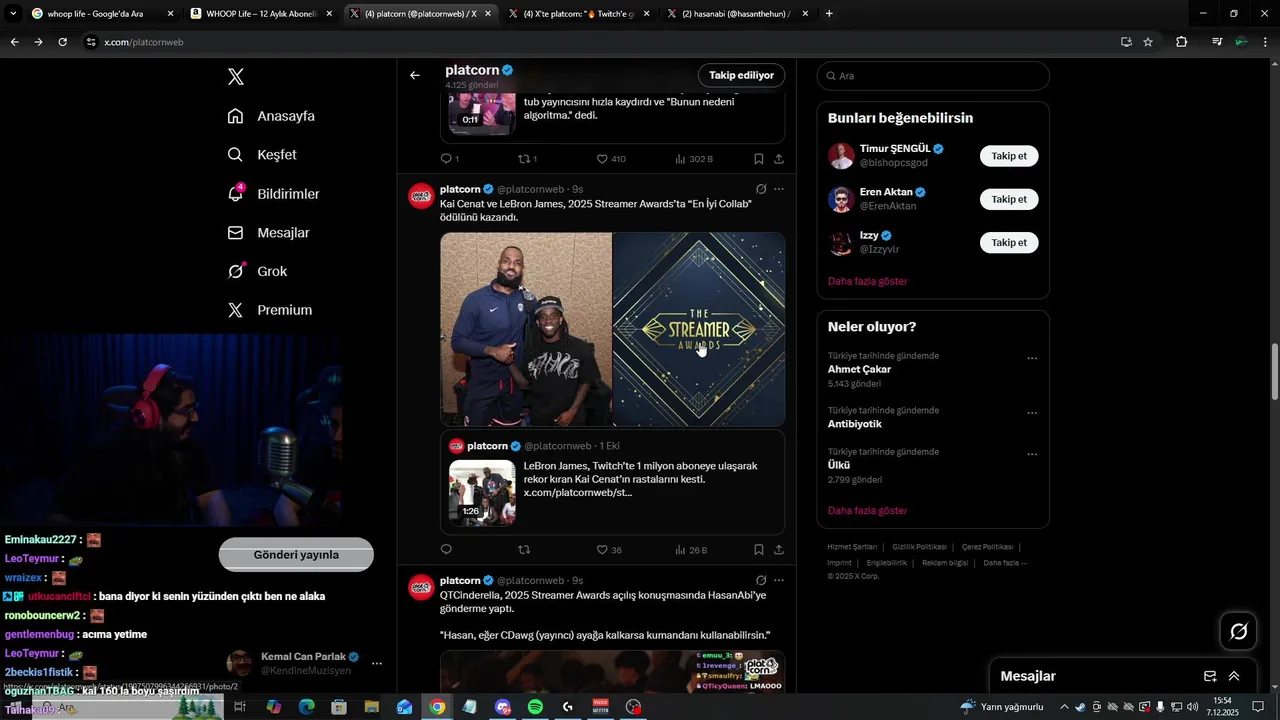
Task: Open Bildirimler notifications
Action: coord(273,194)
